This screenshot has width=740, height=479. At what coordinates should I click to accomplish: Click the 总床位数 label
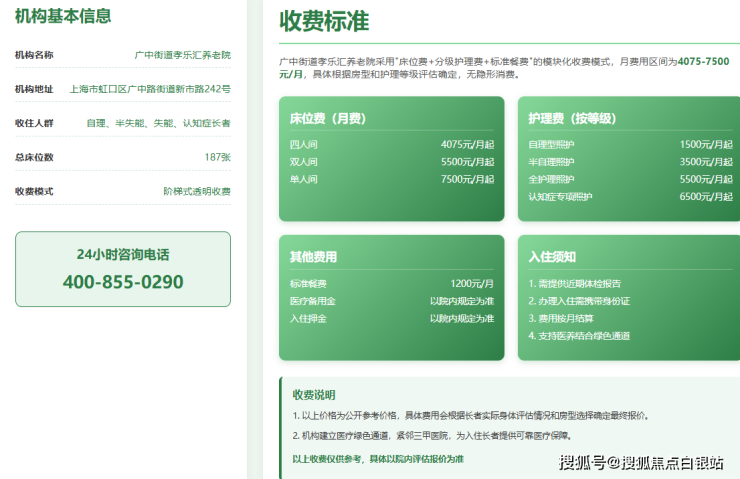(x=34, y=157)
